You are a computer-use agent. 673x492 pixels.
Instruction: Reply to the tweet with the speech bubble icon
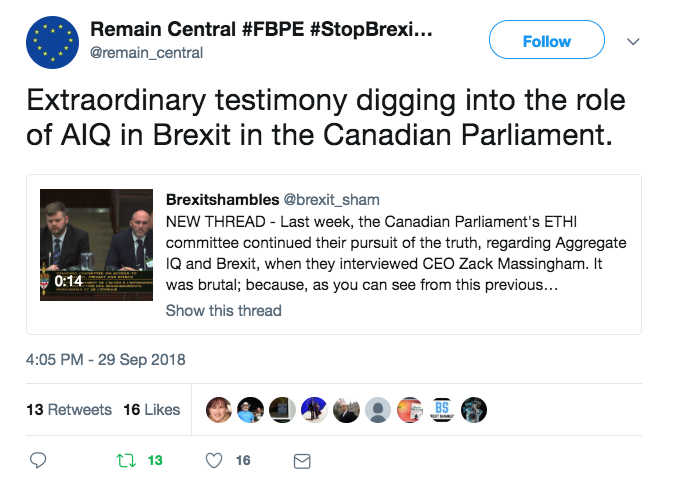tap(38, 461)
